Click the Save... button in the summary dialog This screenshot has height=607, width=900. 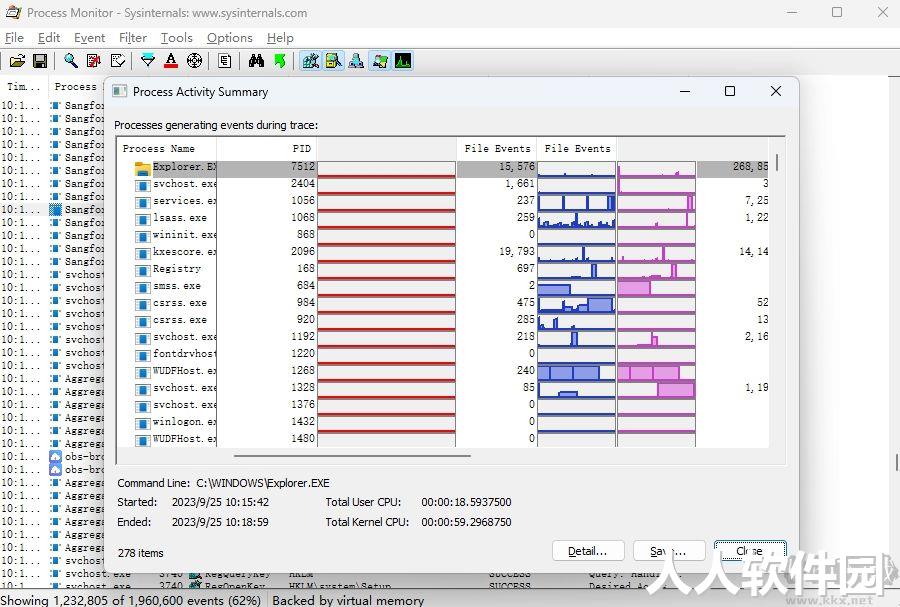pyautogui.click(x=669, y=551)
